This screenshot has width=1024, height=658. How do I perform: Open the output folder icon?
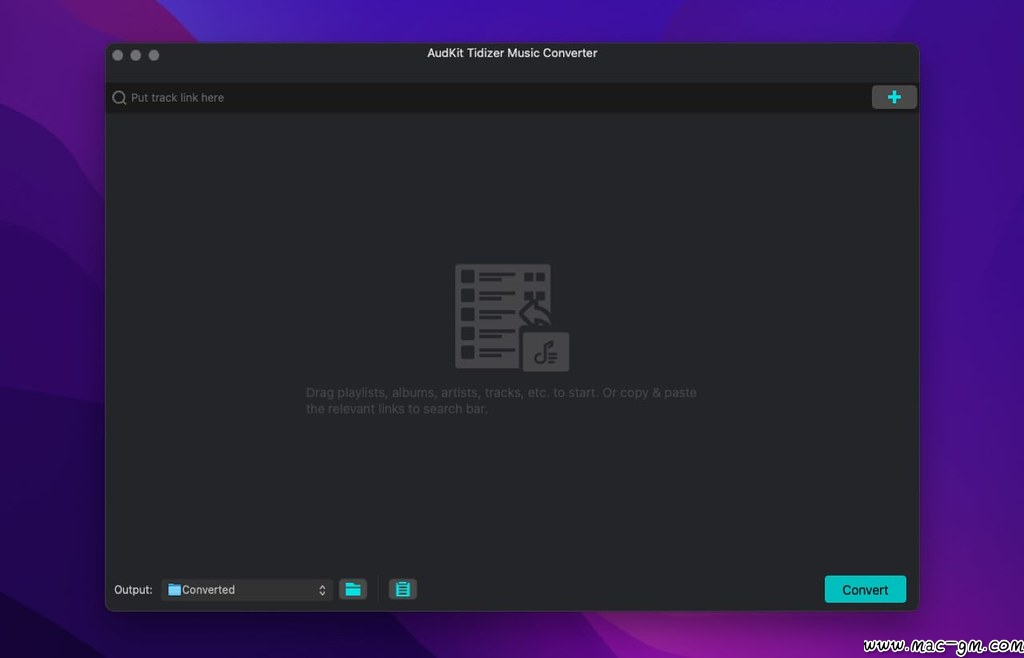(353, 589)
